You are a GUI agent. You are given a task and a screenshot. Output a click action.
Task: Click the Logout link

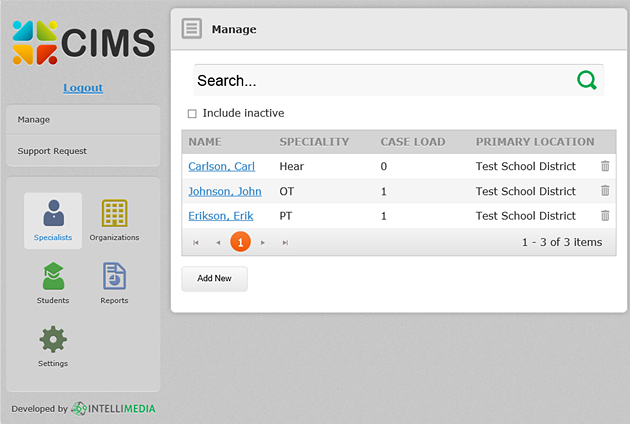[x=83, y=88]
